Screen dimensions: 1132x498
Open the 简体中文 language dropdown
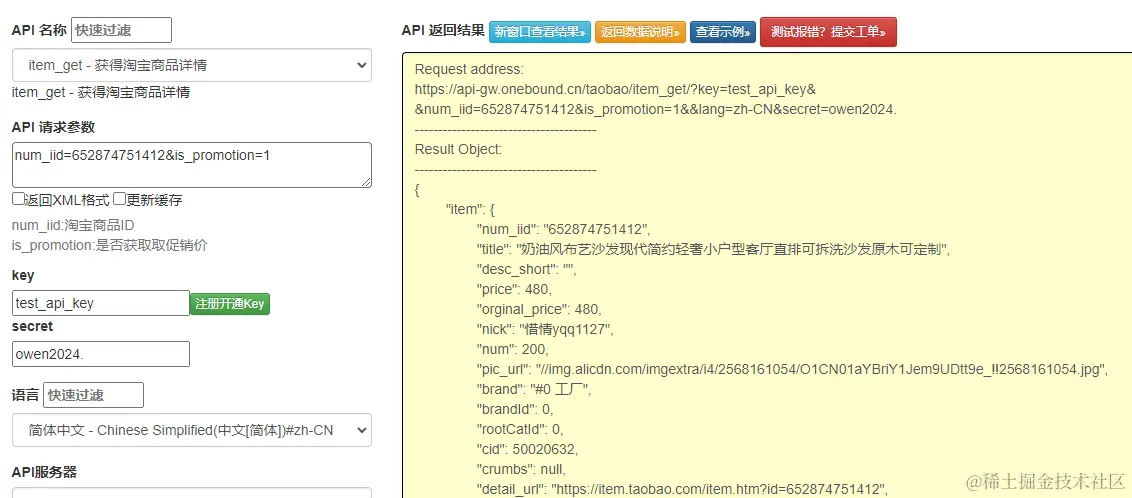[192, 430]
